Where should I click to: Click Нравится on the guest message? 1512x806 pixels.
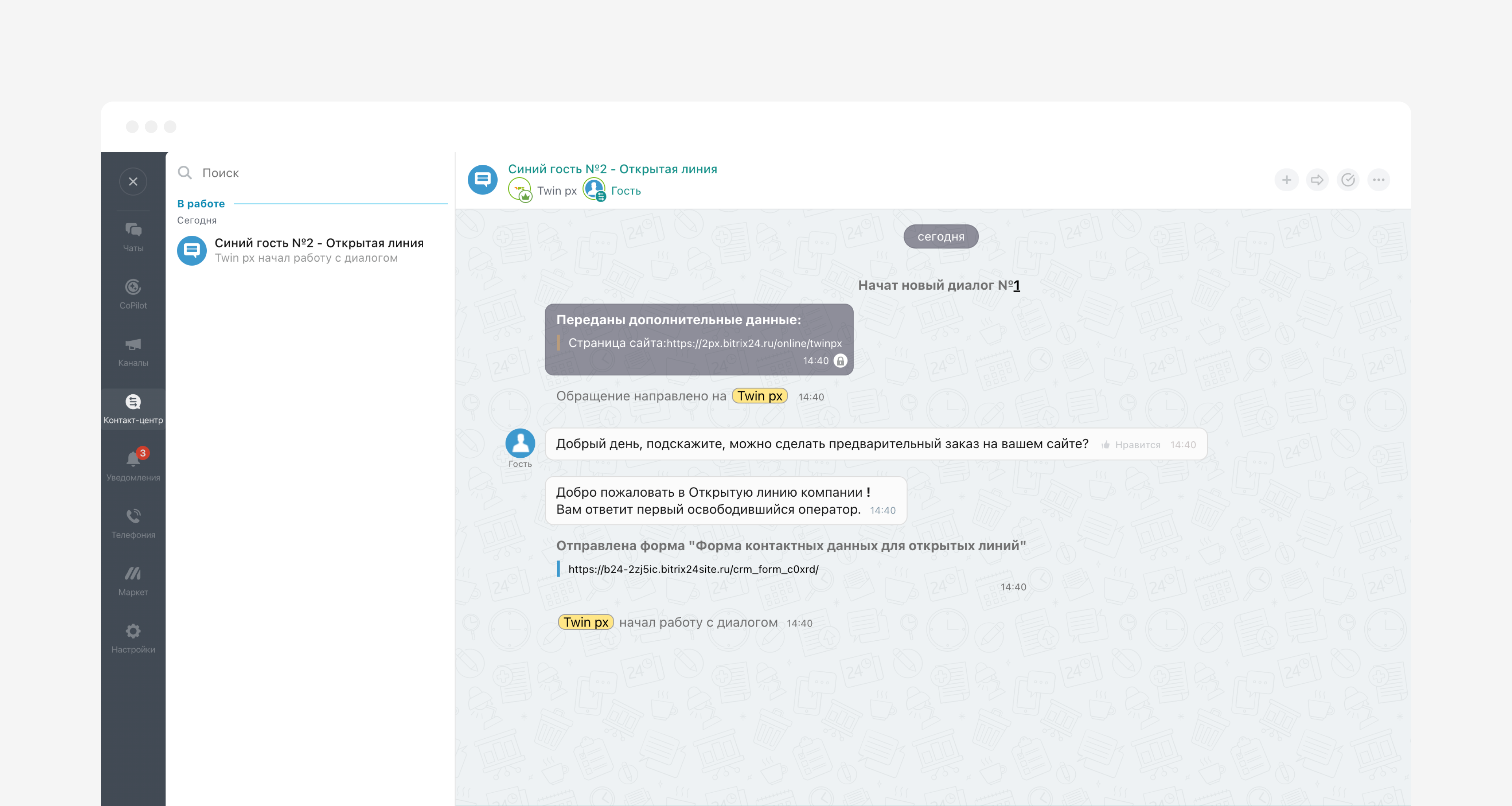click(x=1137, y=445)
